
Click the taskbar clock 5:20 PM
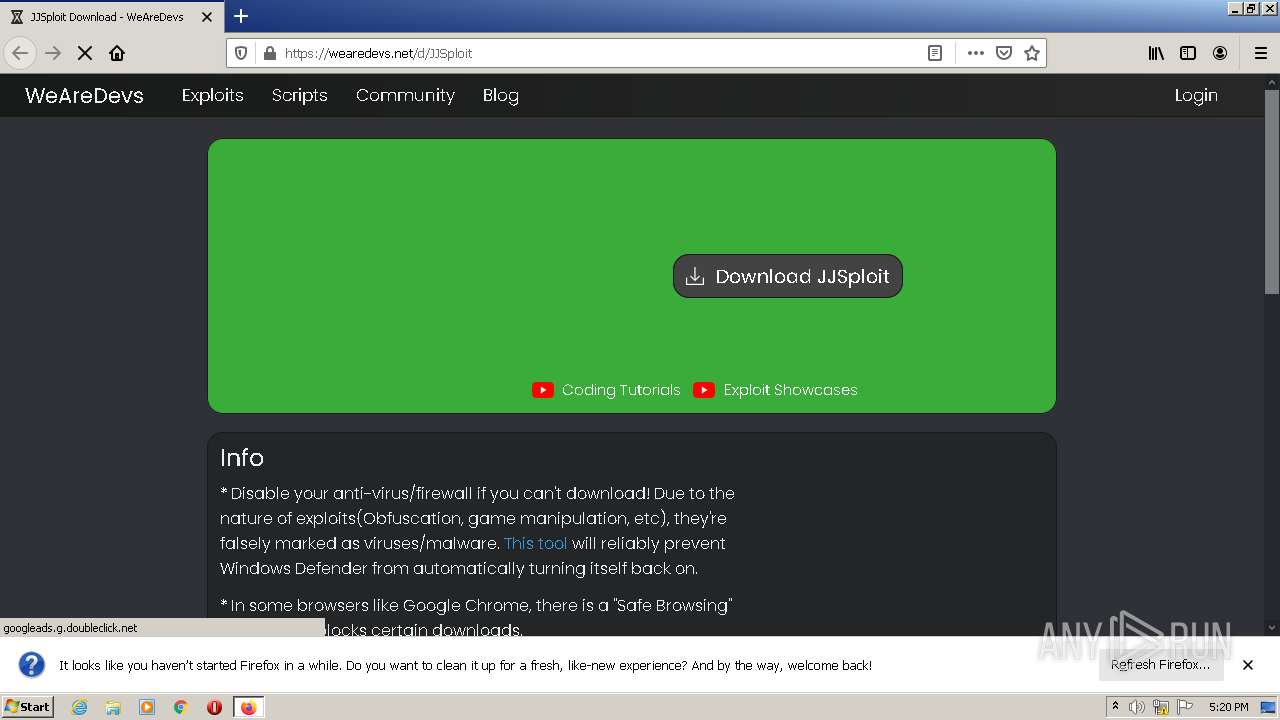[1228, 707]
